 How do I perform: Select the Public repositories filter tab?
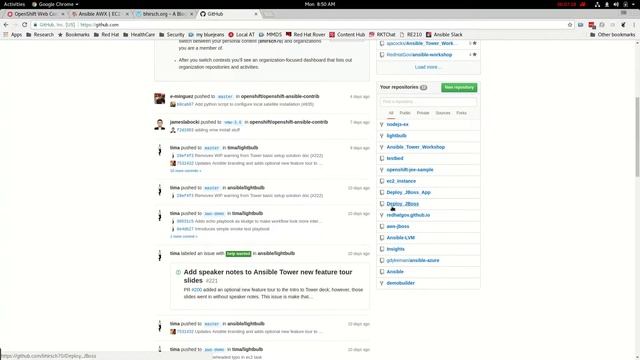click(x=405, y=113)
